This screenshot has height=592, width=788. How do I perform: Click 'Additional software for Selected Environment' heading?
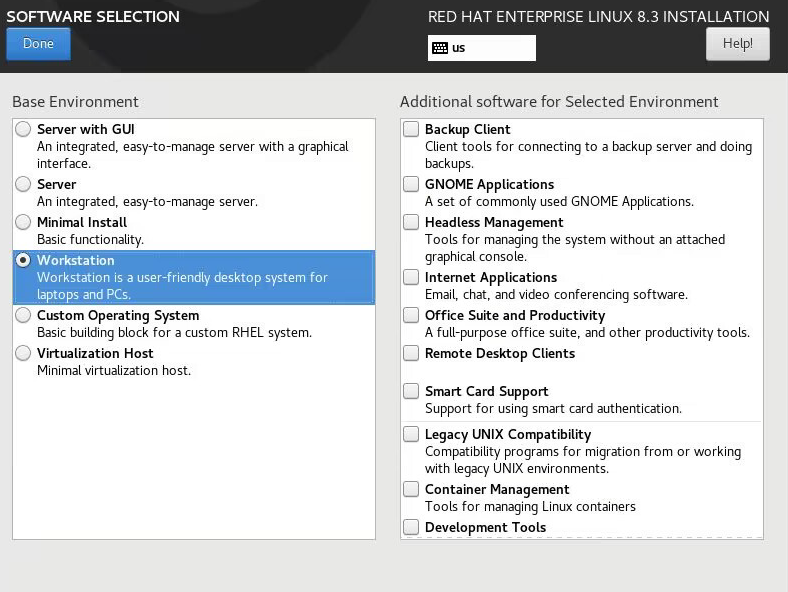(x=559, y=102)
